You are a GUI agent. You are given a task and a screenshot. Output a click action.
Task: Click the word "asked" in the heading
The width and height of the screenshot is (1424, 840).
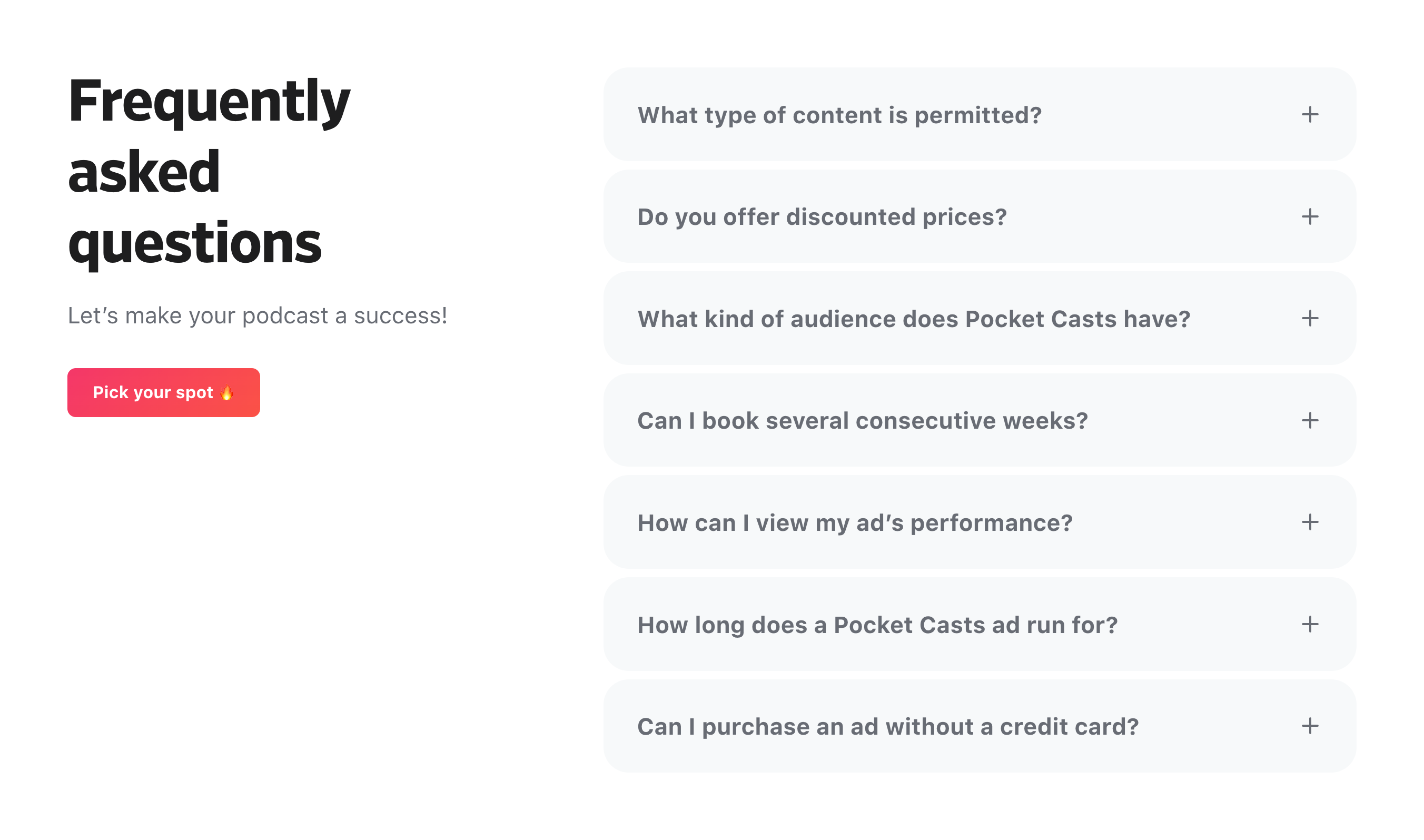(144, 172)
